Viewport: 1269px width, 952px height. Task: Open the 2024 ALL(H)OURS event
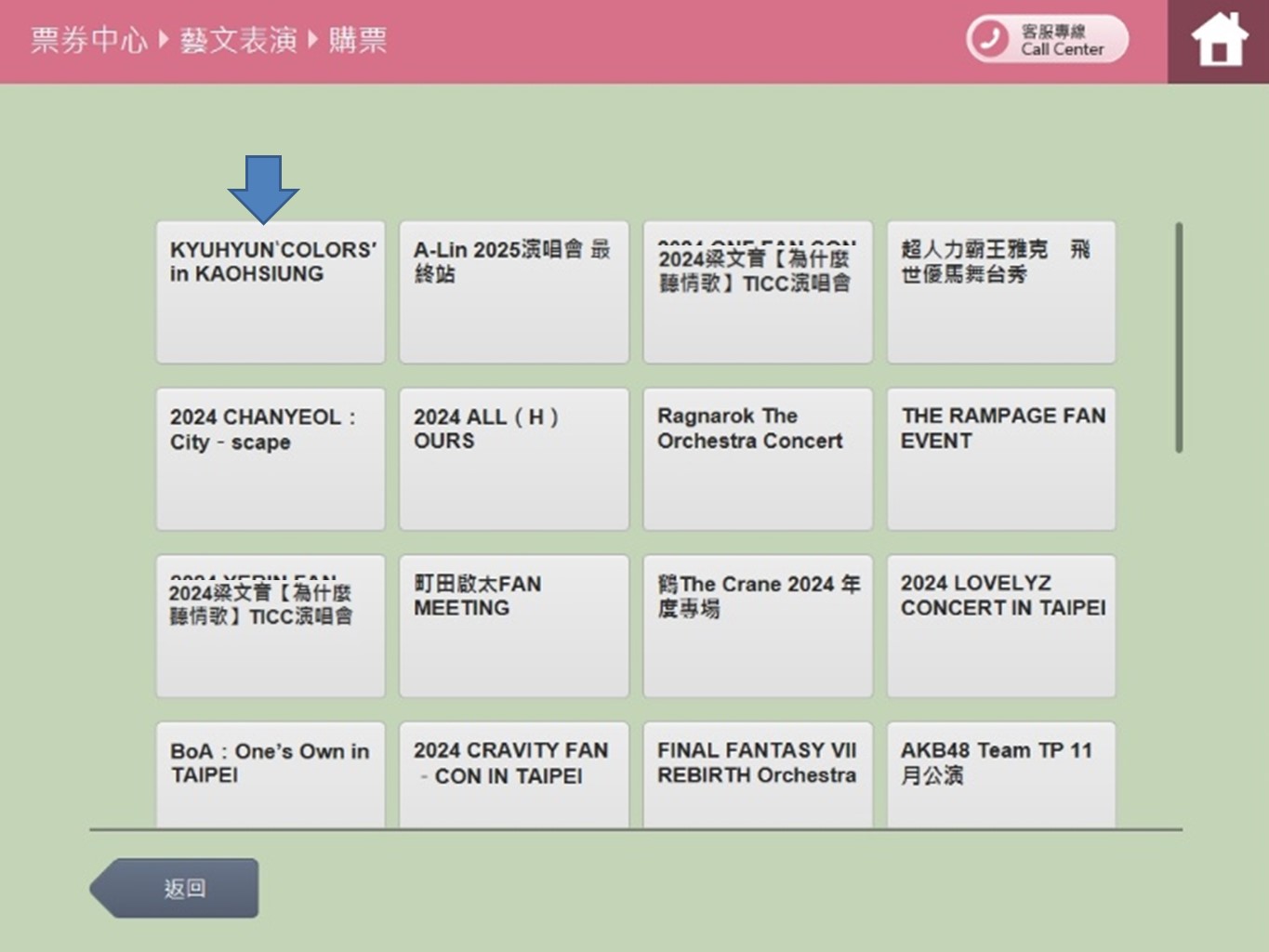514,459
